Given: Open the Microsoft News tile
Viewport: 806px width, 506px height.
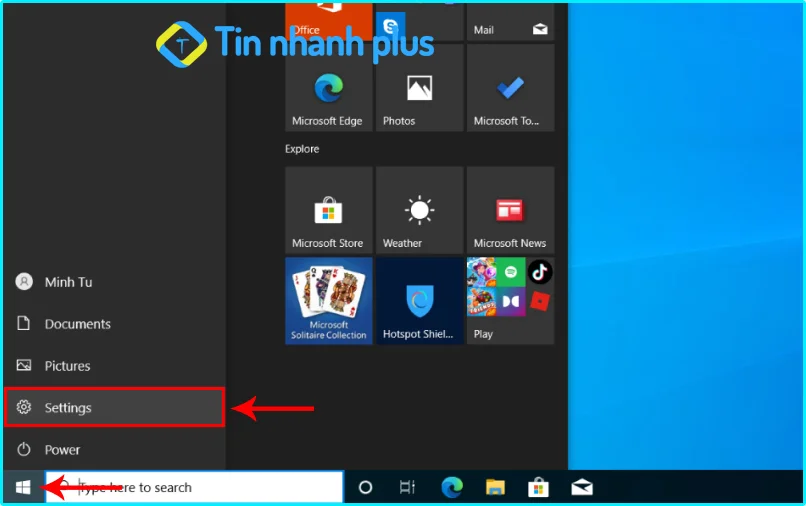Looking at the screenshot, I should 510,210.
